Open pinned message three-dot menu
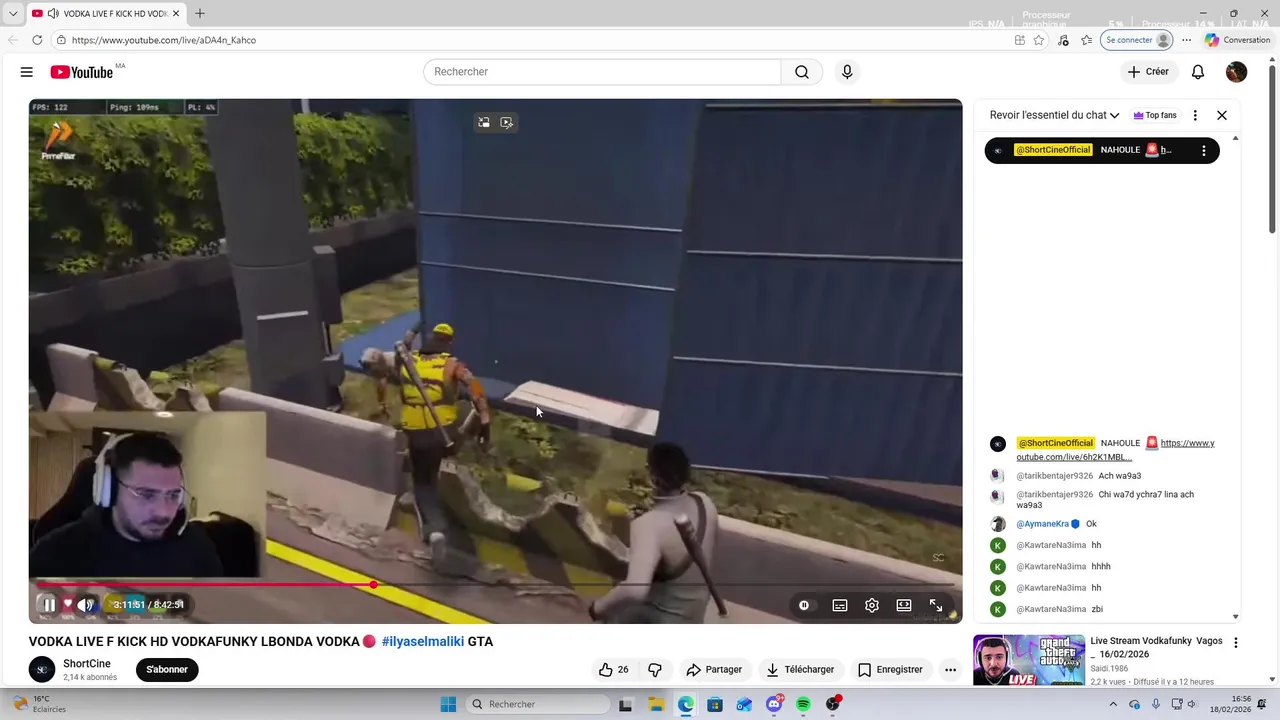This screenshot has height=720, width=1280. 1204,150
